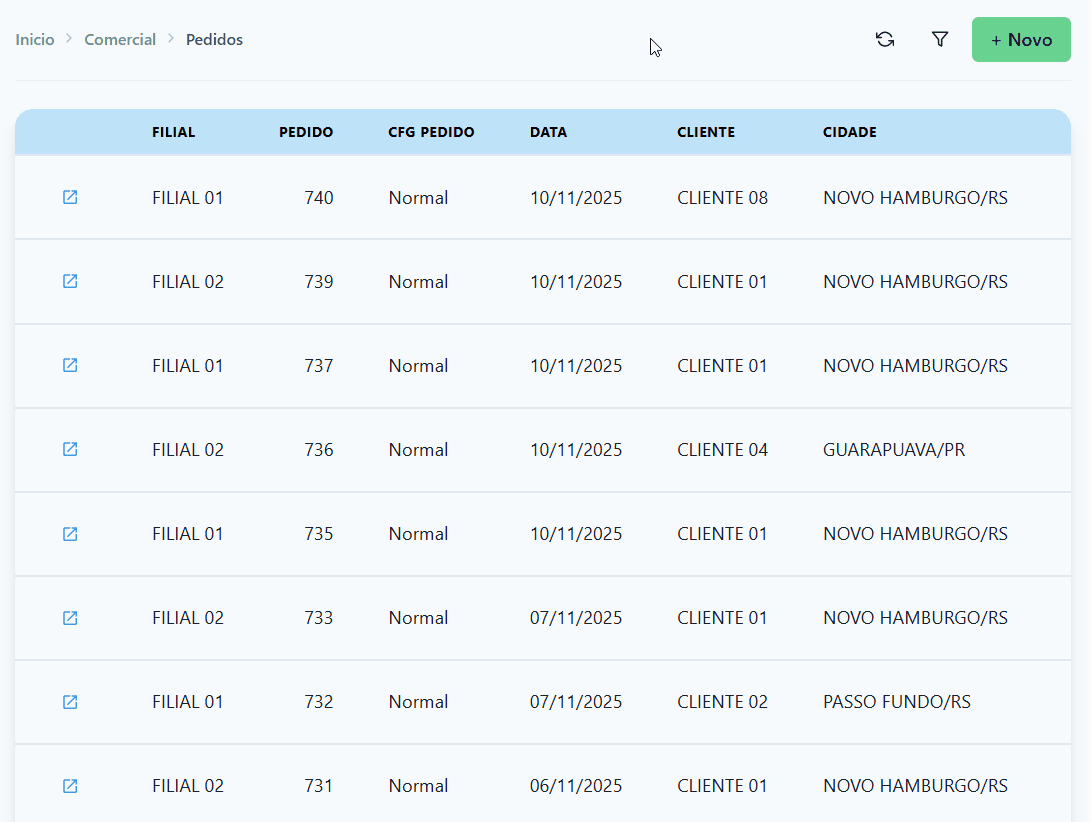Open order 740 using its open-link icon
The height and width of the screenshot is (822, 1092).
70,197
